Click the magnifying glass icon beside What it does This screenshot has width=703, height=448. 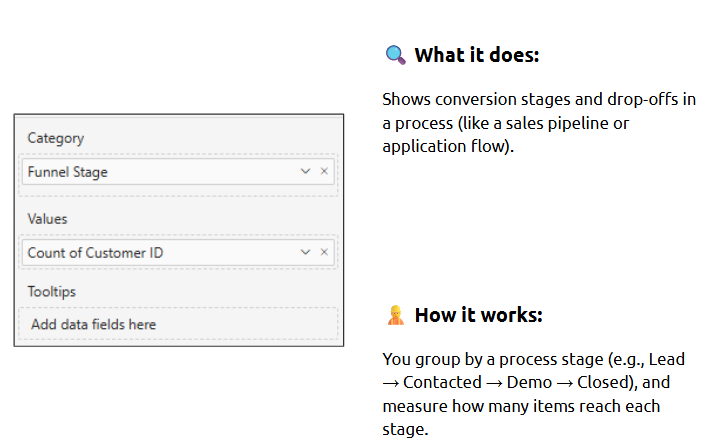396,55
